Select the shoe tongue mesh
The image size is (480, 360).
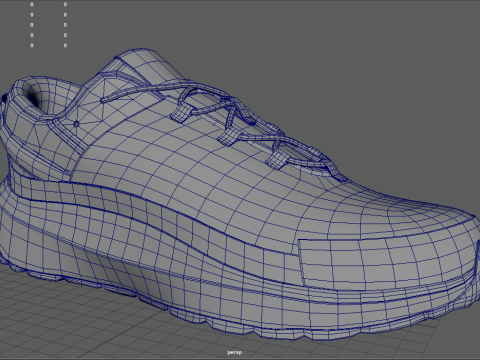pos(149,66)
